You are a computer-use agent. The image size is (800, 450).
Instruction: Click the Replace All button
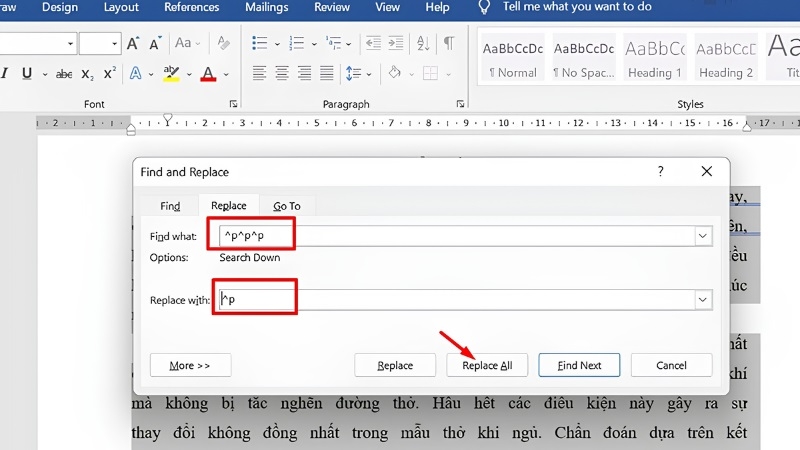(487, 365)
